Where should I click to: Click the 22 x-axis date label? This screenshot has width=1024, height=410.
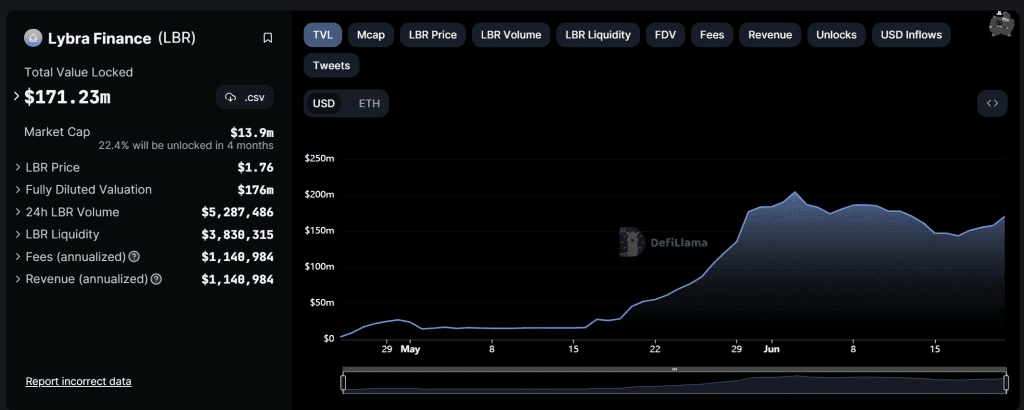coord(655,349)
